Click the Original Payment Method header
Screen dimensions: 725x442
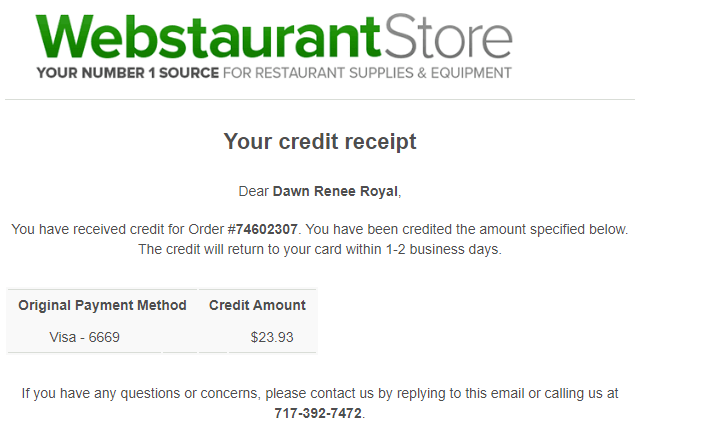[102, 305]
